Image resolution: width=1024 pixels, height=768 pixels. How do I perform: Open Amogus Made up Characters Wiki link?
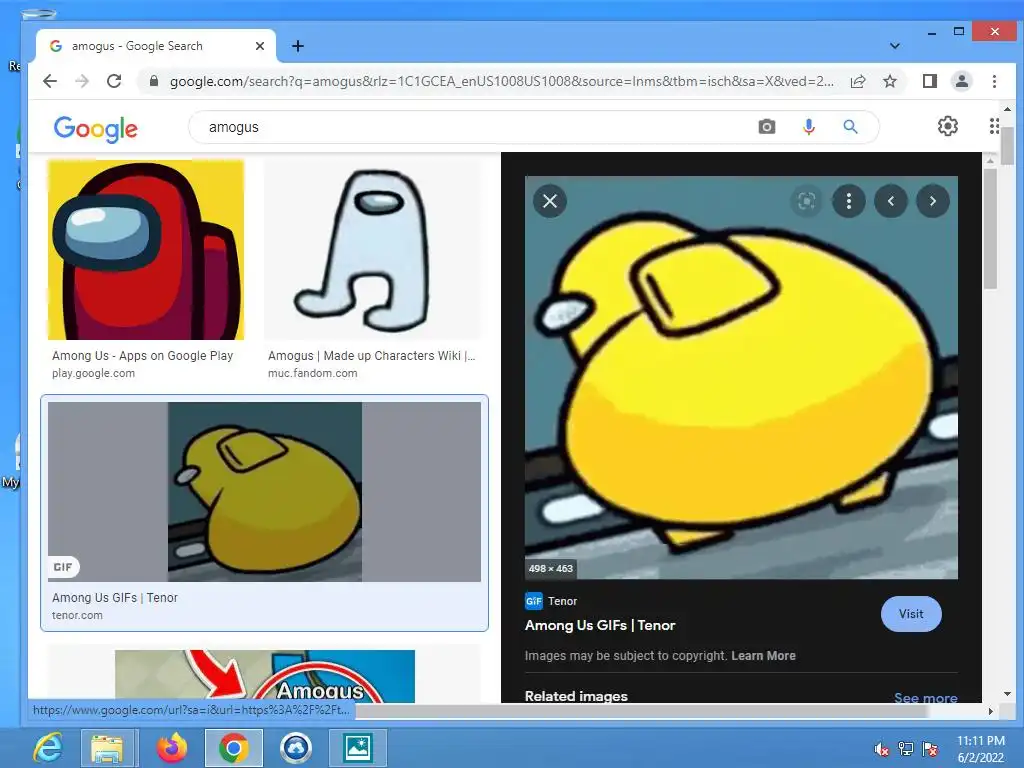(372, 355)
